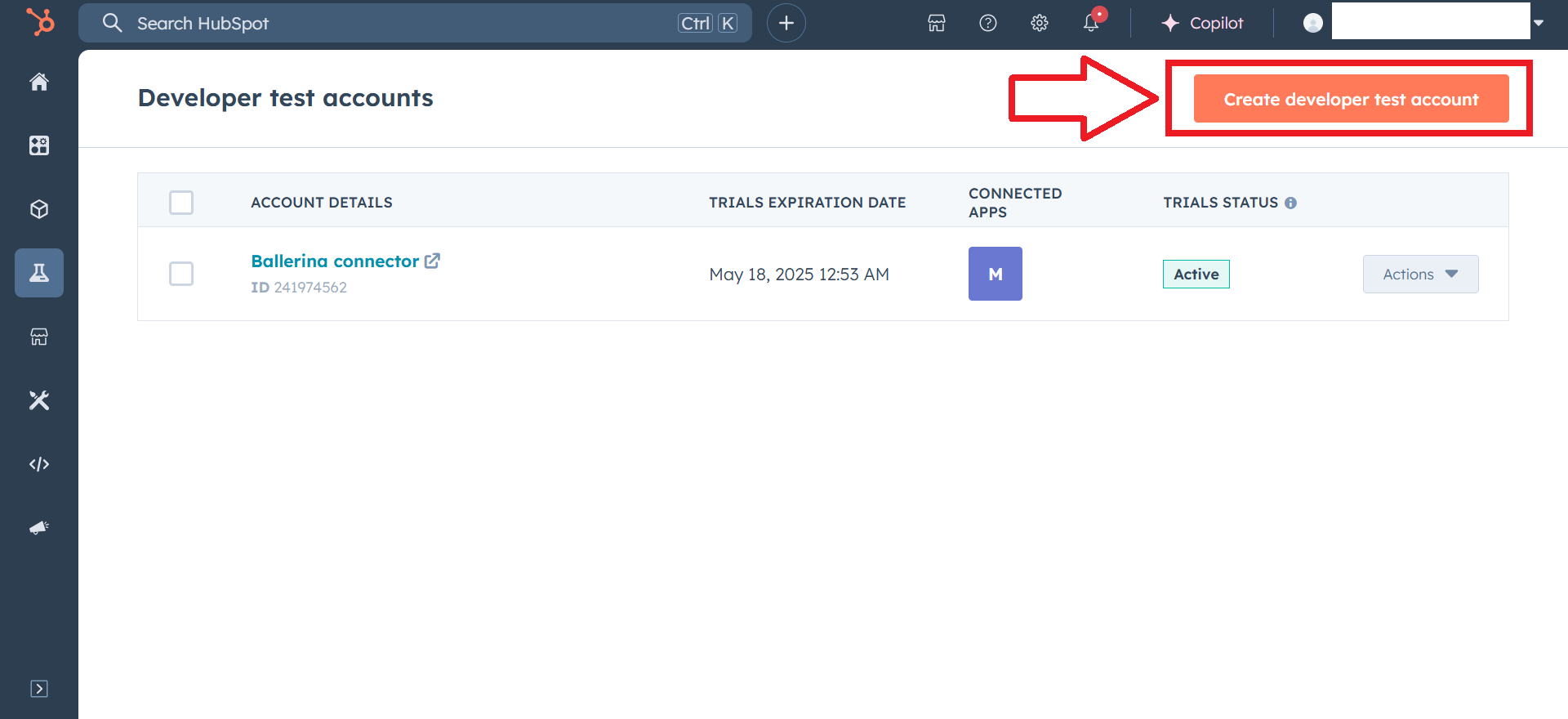Click the Trials Expiration Date header

pos(808,203)
